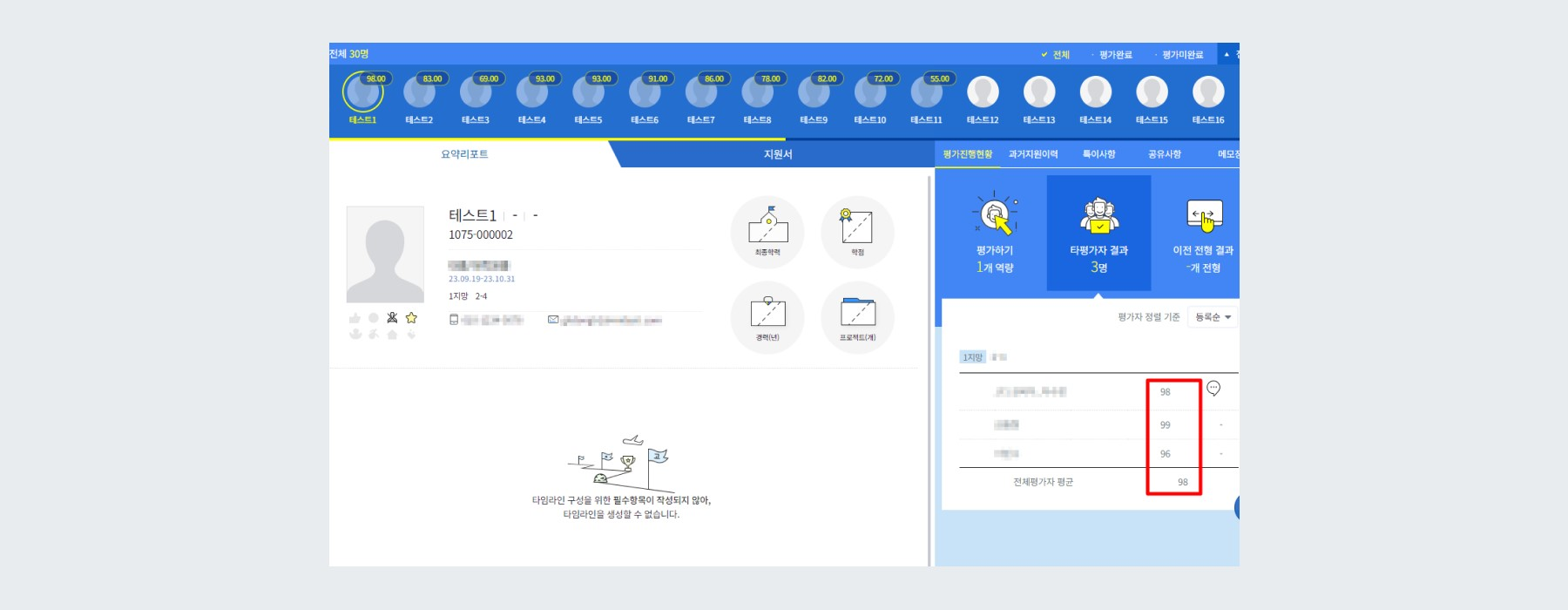Select applicant avatar 테스트11
The width and height of the screenshot is (1568, 610).
tap(926, 92)
